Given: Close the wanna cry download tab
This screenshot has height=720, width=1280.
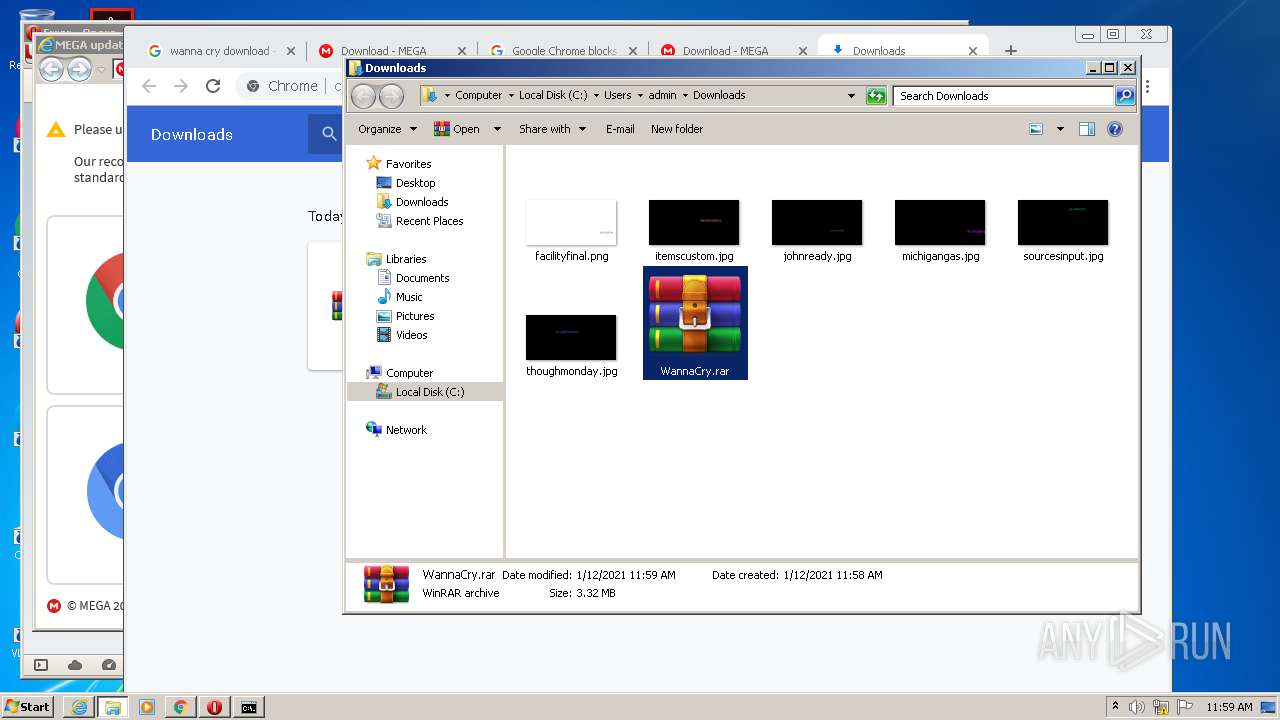Looking at the screenshot, I should pyautogui.click(x=291, y=51).
